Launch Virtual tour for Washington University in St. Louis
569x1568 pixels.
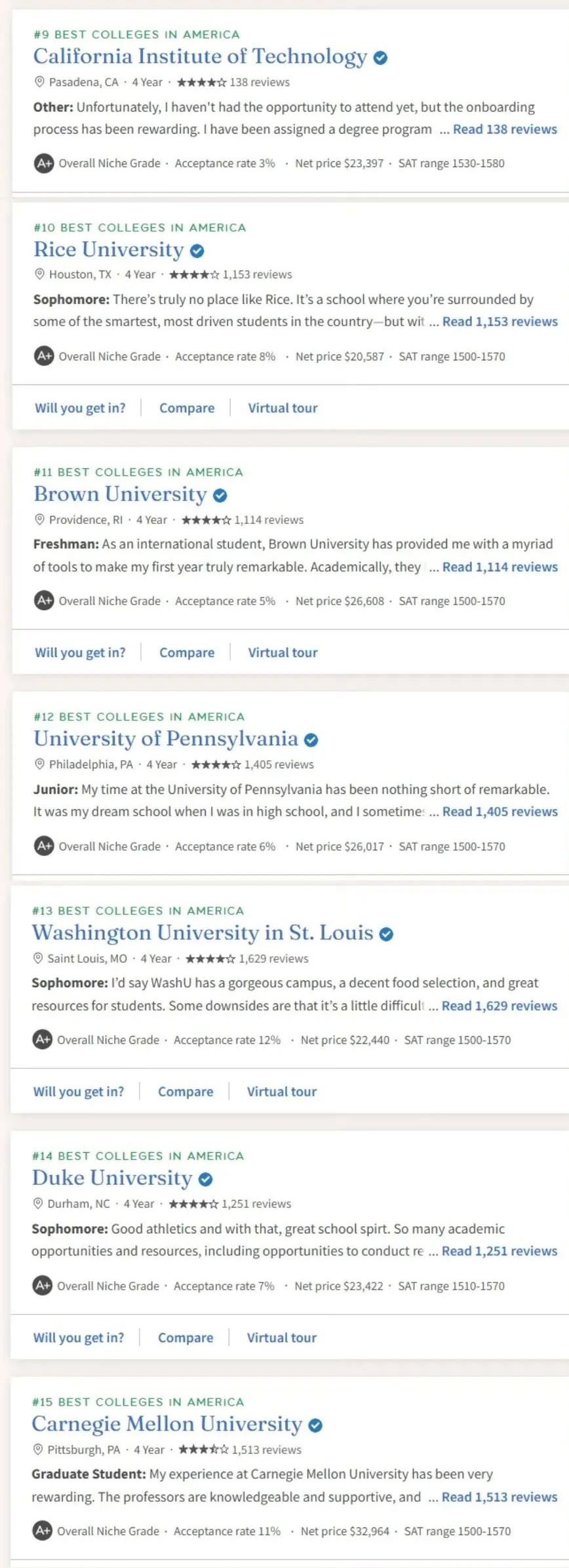pyautogui.click(x=282, y=1091)
